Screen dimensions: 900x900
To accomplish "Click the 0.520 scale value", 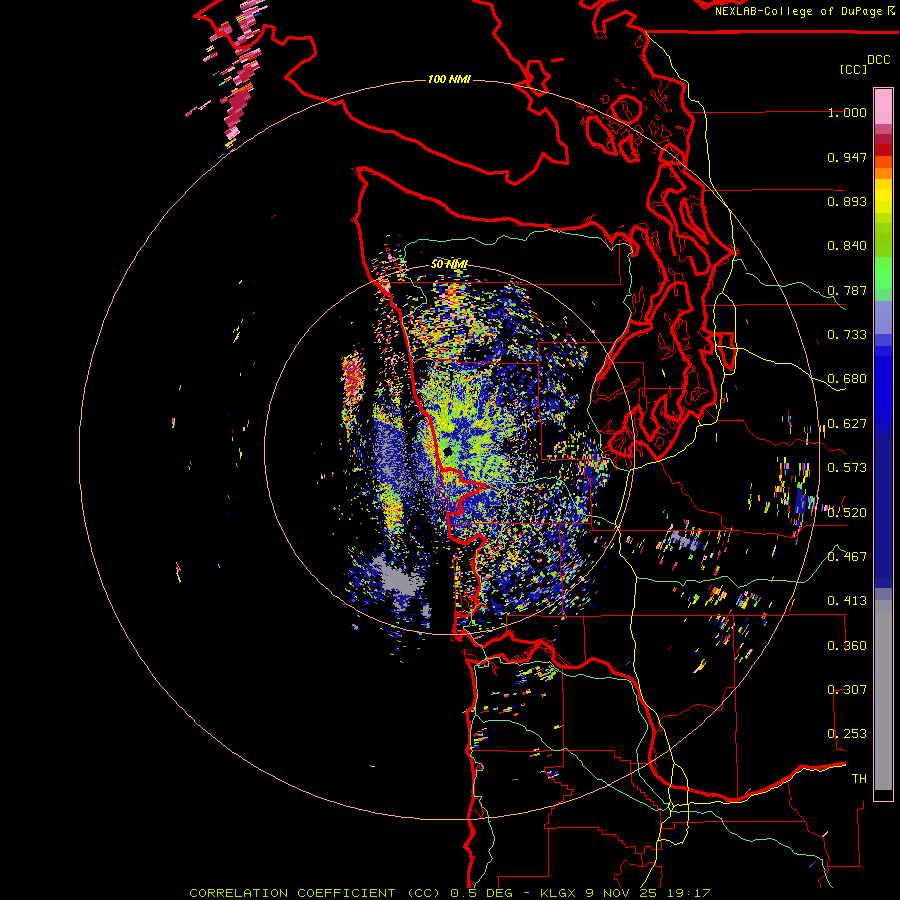I will pos(847,512).
